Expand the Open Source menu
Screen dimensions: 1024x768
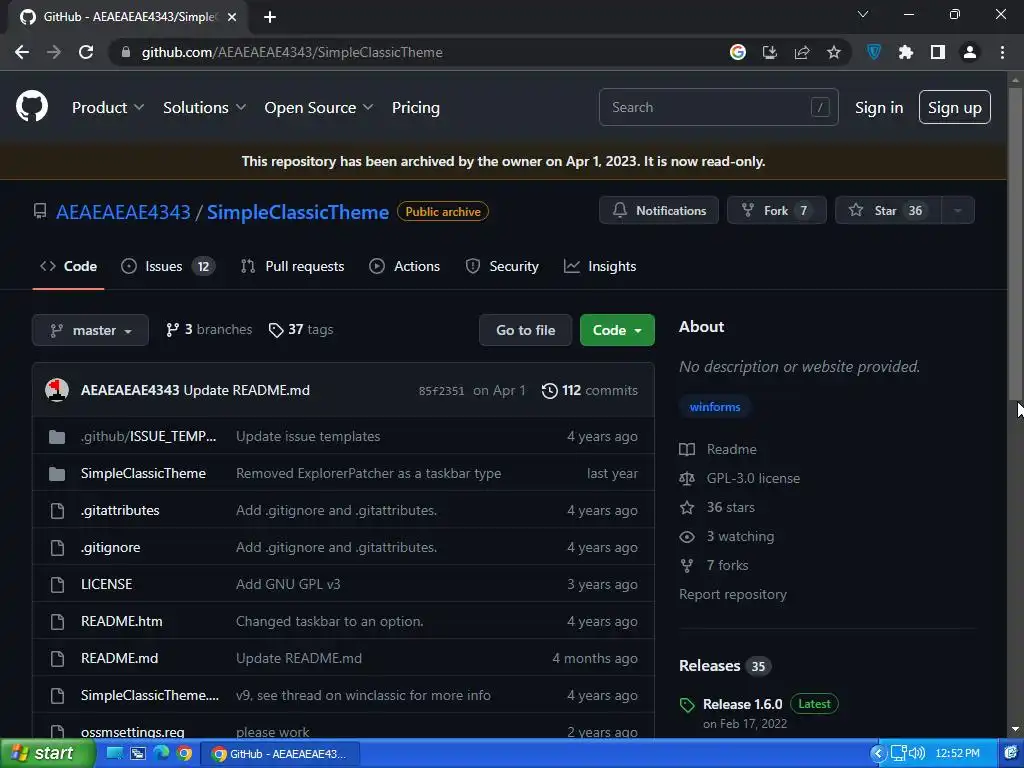point(319,108)
